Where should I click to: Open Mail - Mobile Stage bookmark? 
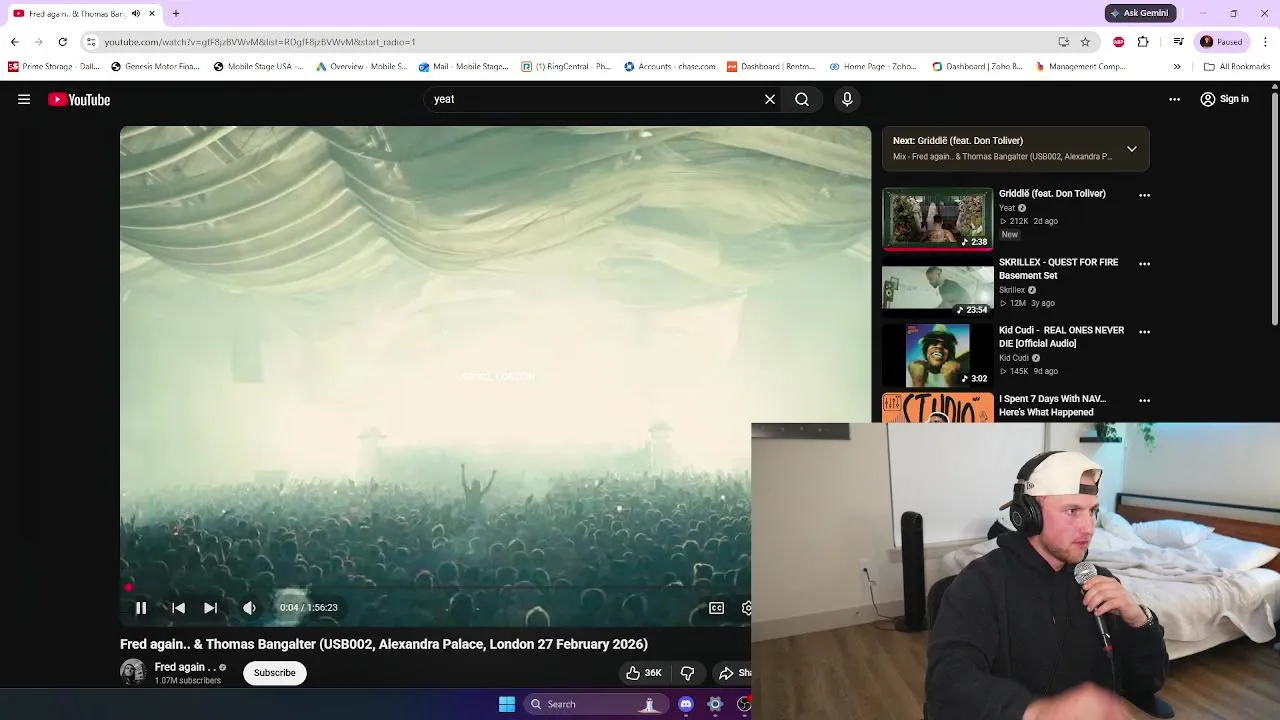pyautogui.click(x=464, y=67)
